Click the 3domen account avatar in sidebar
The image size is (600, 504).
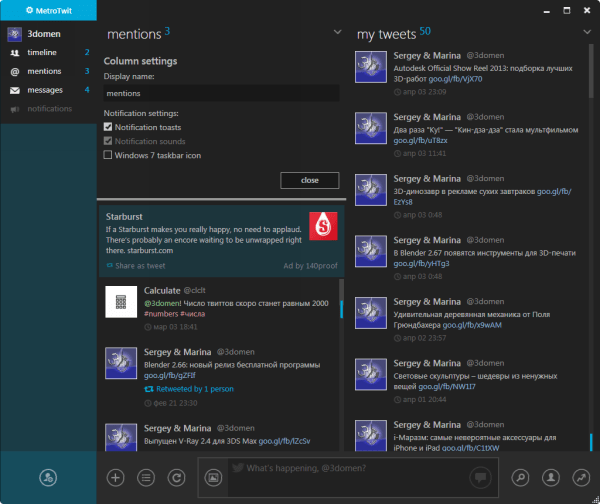coord(15,34)
